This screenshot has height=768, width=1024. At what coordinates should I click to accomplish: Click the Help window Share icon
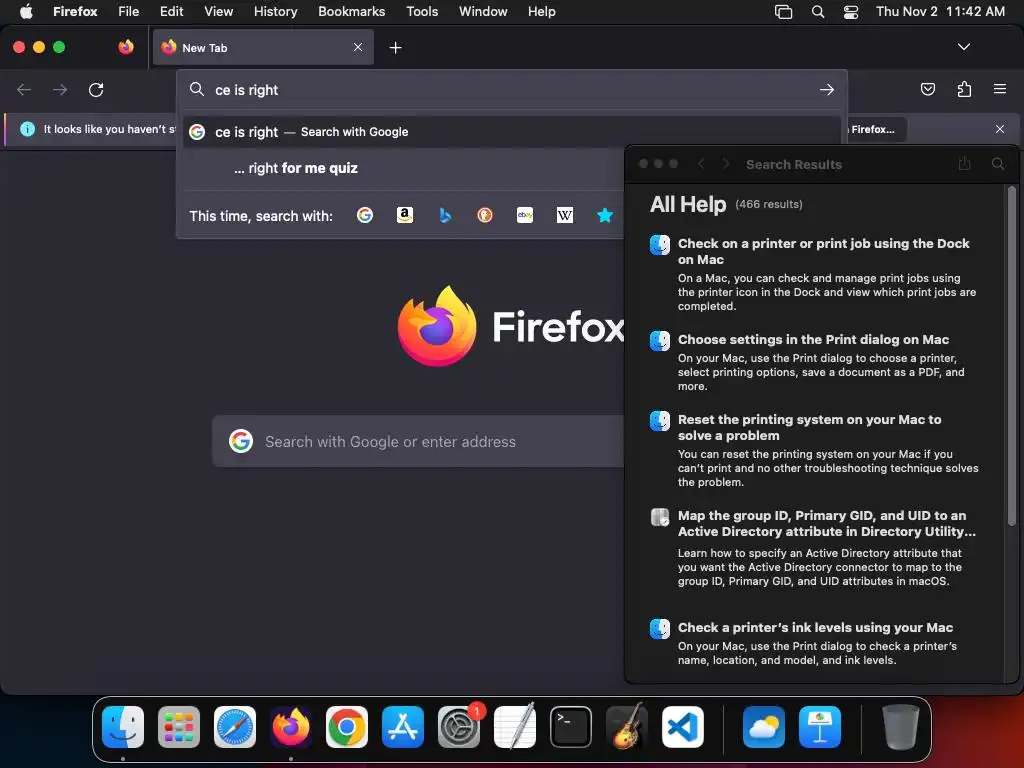pyautogui.click(x=965, y=164)
